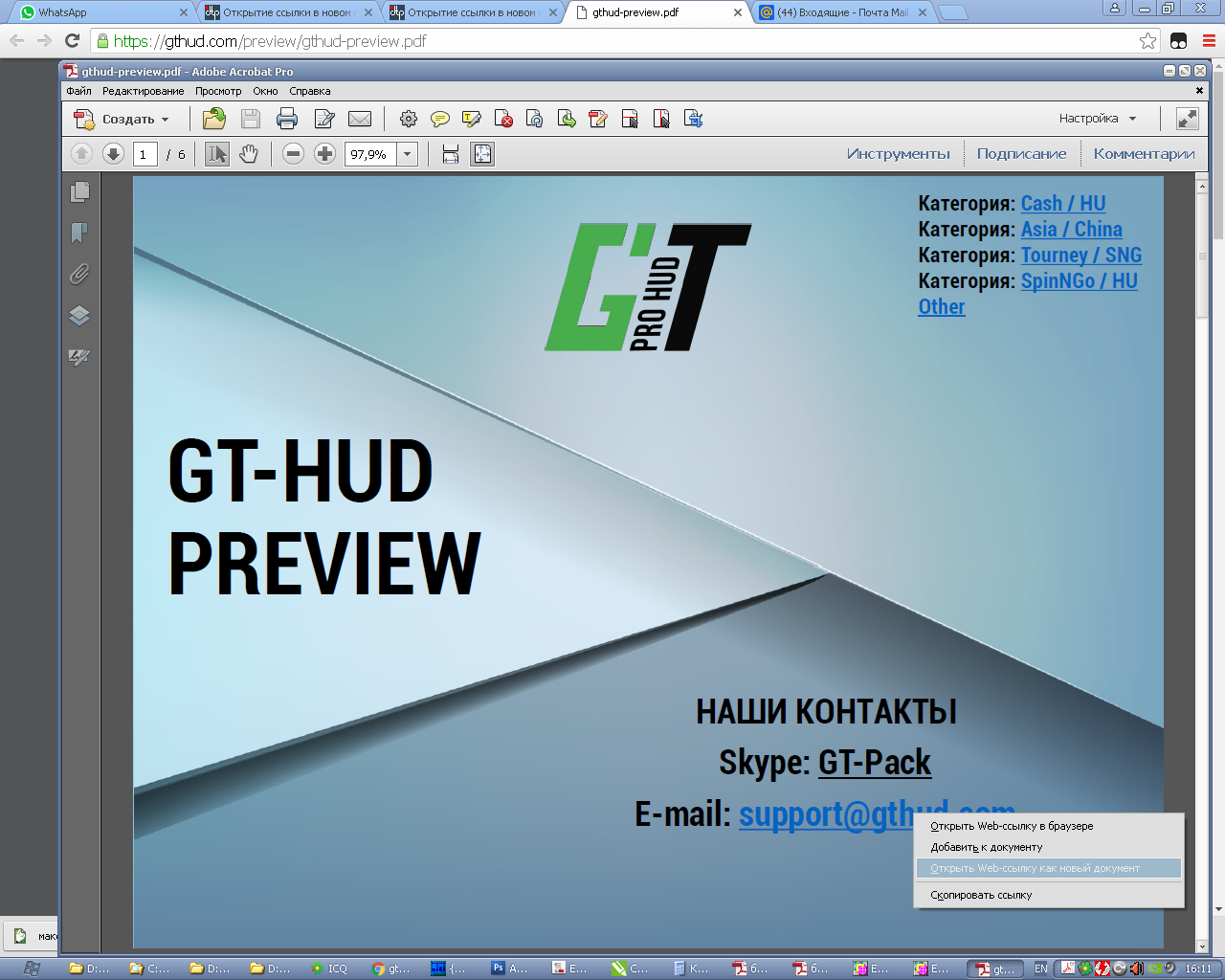
Task: Choose 'Открыть Web-ссылку в браузере' context item
Action: click(x=1049, y=826)
